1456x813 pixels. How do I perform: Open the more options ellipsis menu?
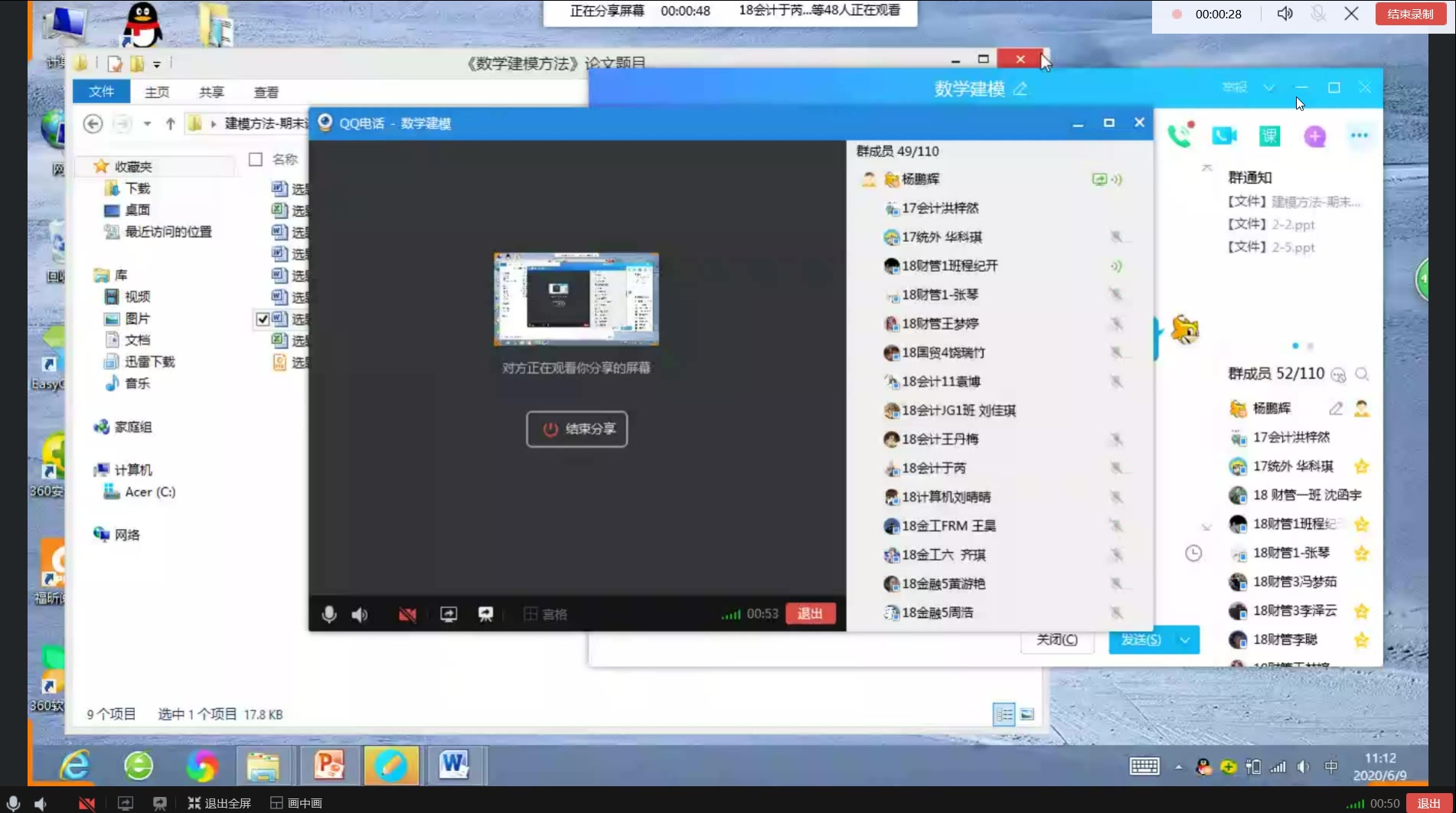(x=1360, y=135)
